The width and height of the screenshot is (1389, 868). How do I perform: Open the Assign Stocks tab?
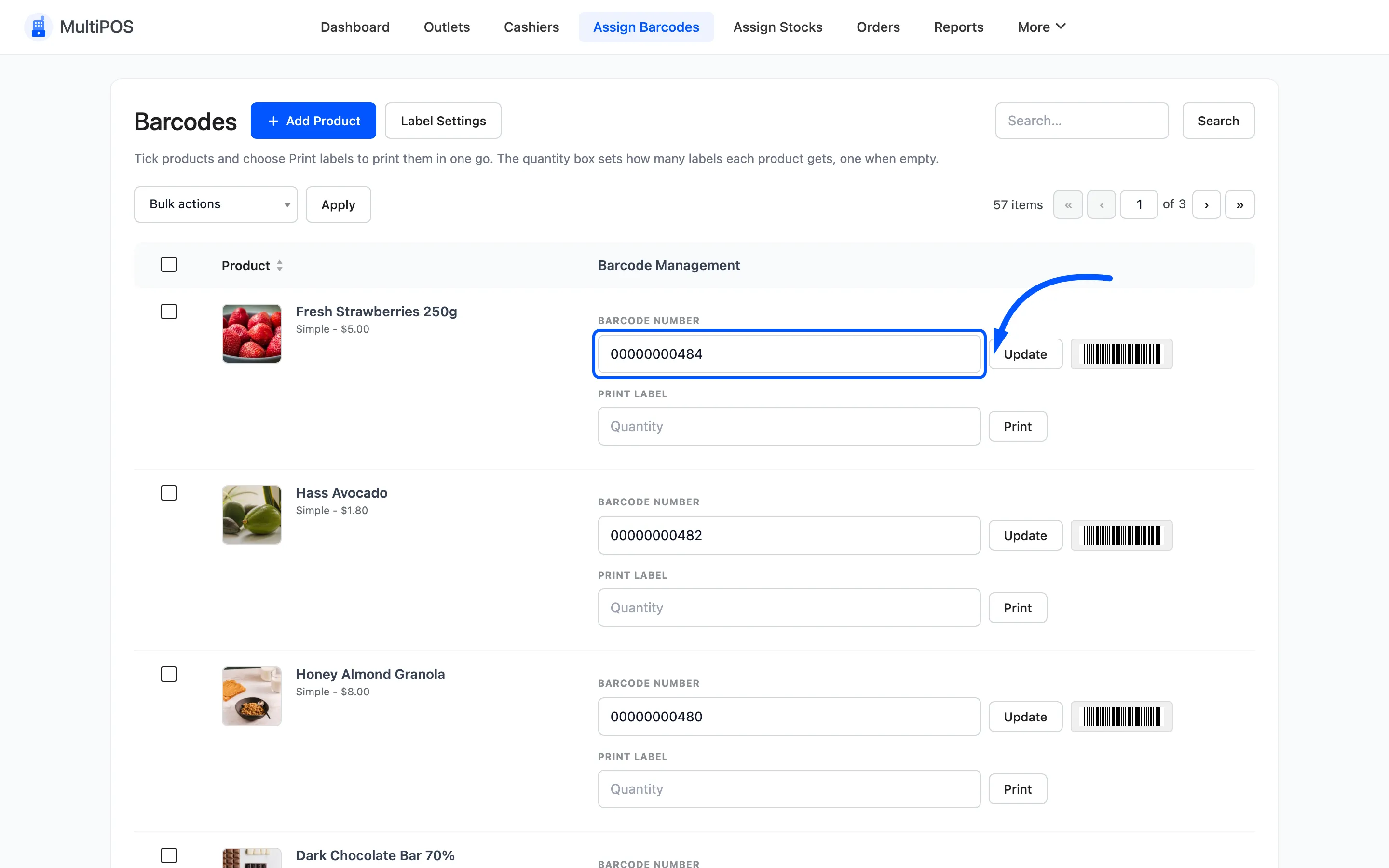tap(777, 27)
